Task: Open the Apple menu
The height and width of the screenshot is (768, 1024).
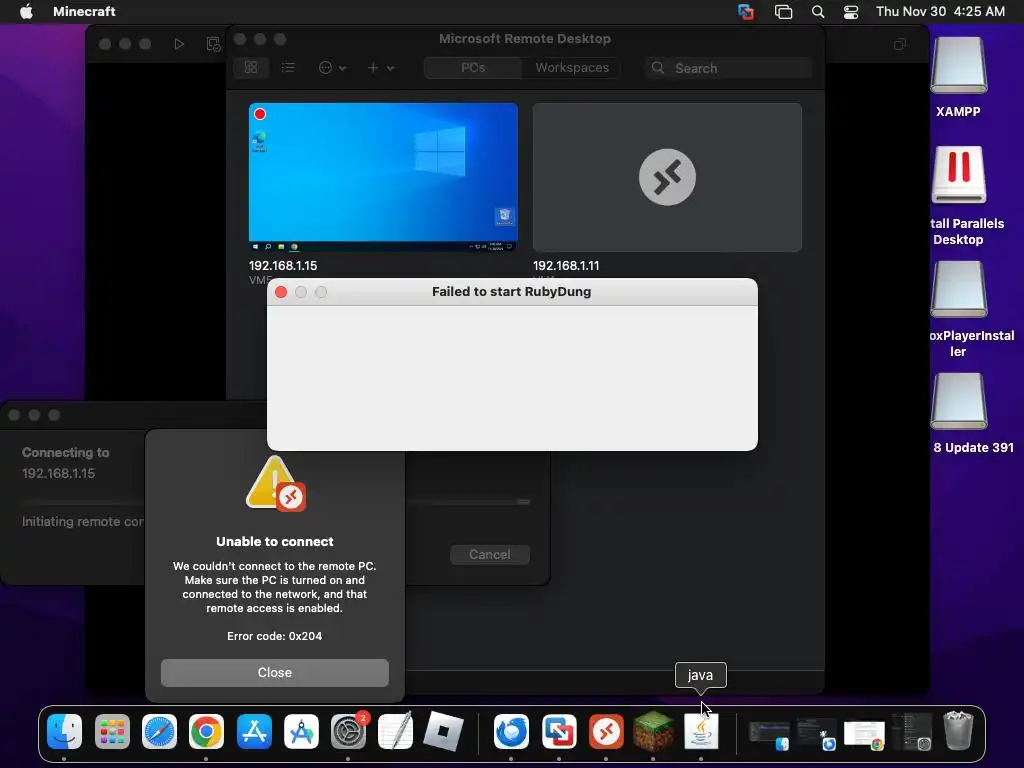Action: [26, 11]
